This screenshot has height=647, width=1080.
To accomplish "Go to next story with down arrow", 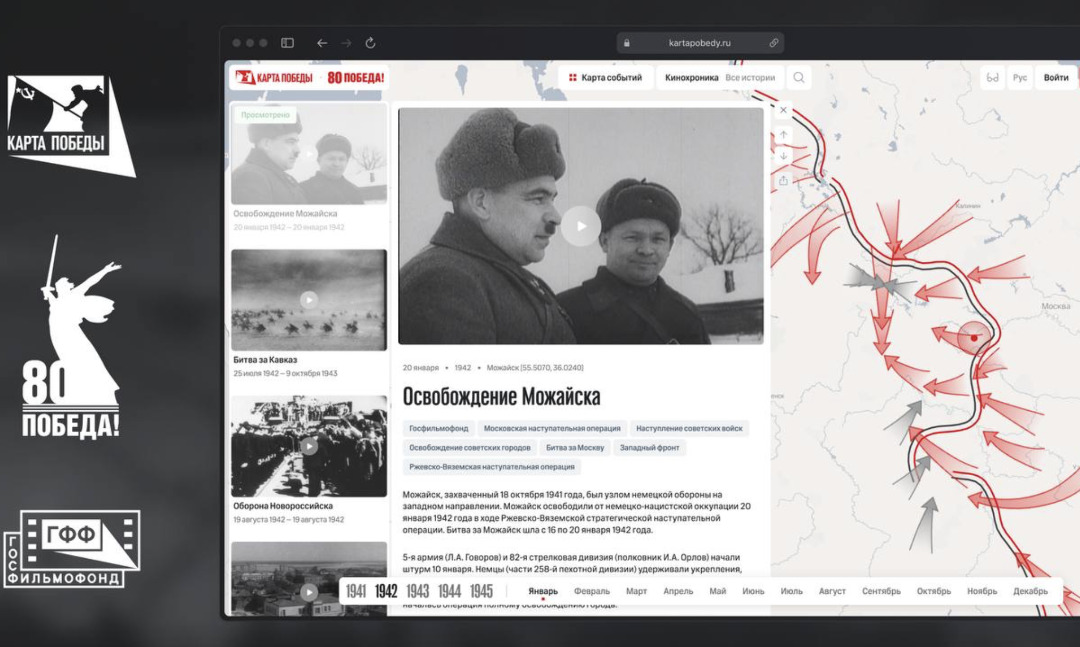I will 783,156.
